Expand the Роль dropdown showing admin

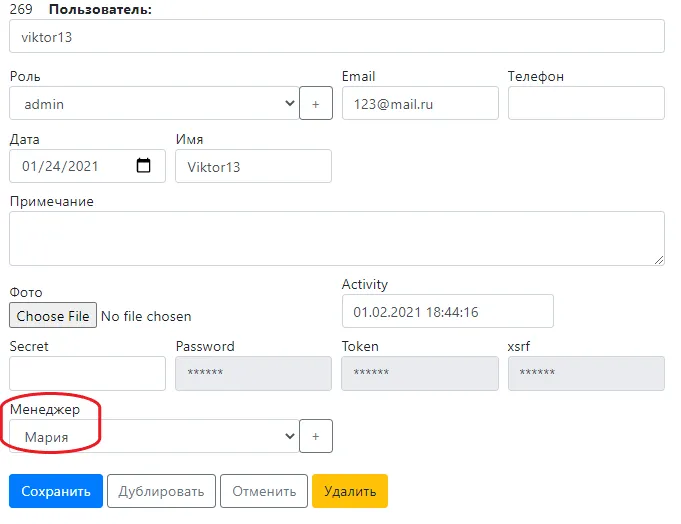pyautogui.click(x=154, y=103)
